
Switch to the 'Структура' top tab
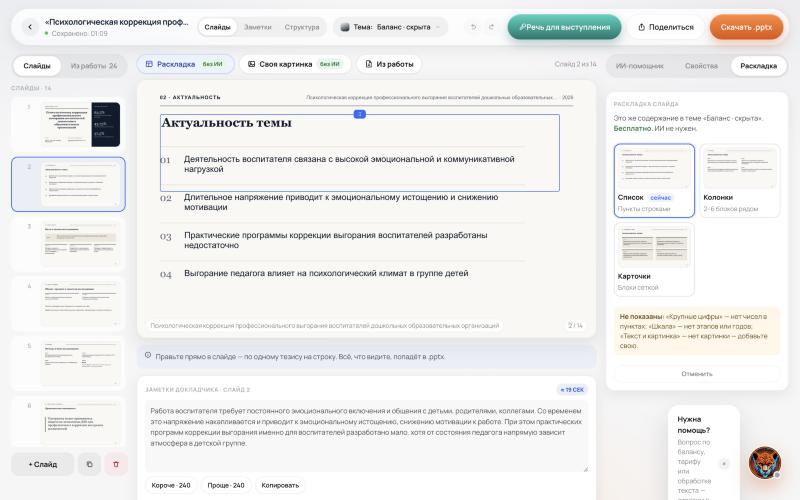pos(302,27)
